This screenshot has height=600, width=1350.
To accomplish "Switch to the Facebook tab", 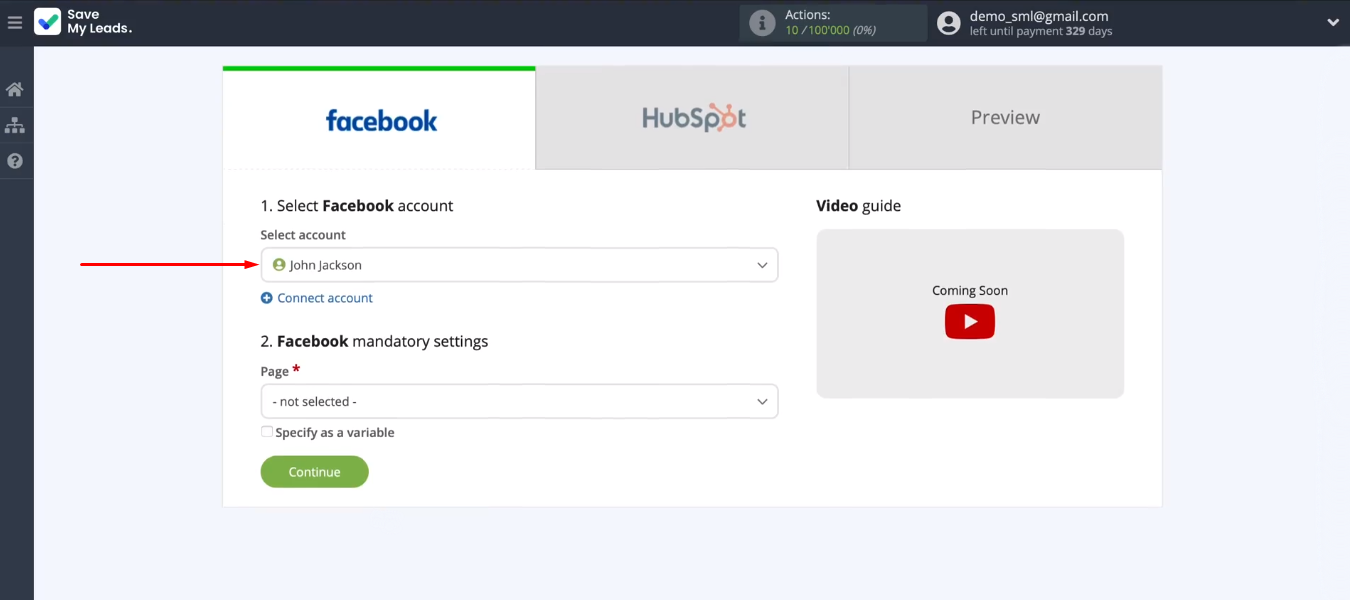I will (379, 118).
